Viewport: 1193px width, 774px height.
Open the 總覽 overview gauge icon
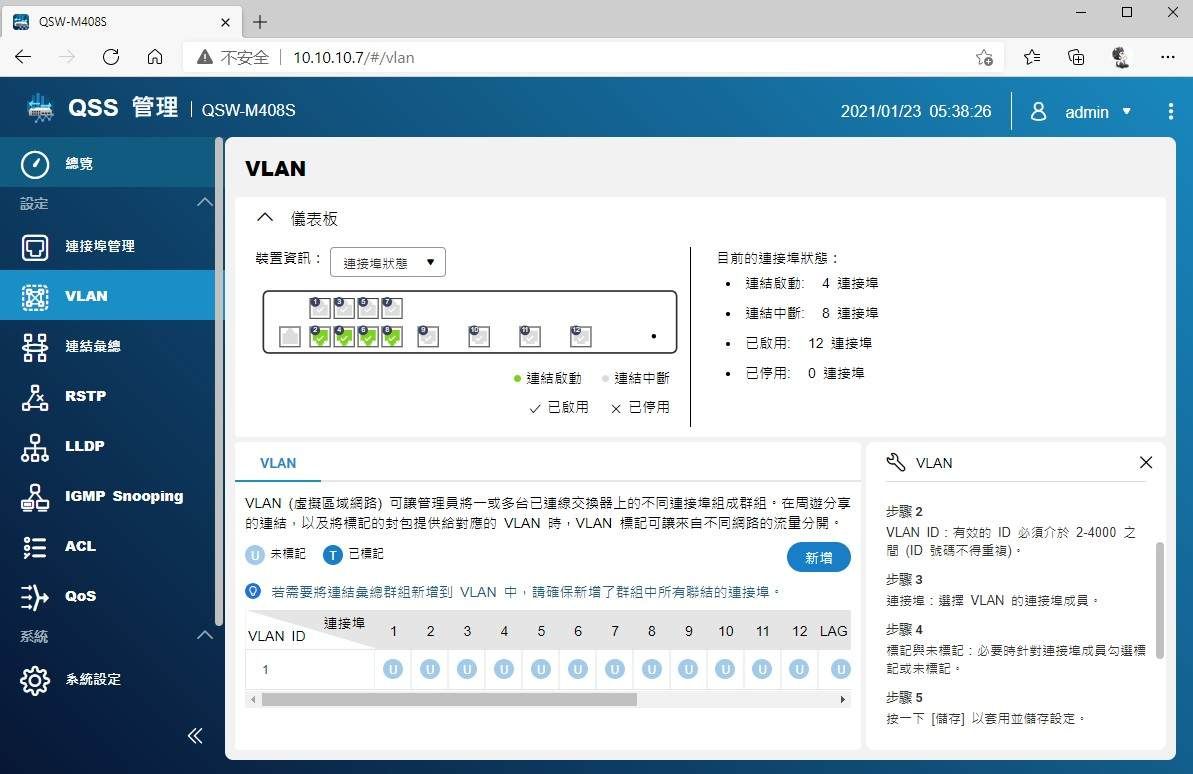[x=35, y=164]
